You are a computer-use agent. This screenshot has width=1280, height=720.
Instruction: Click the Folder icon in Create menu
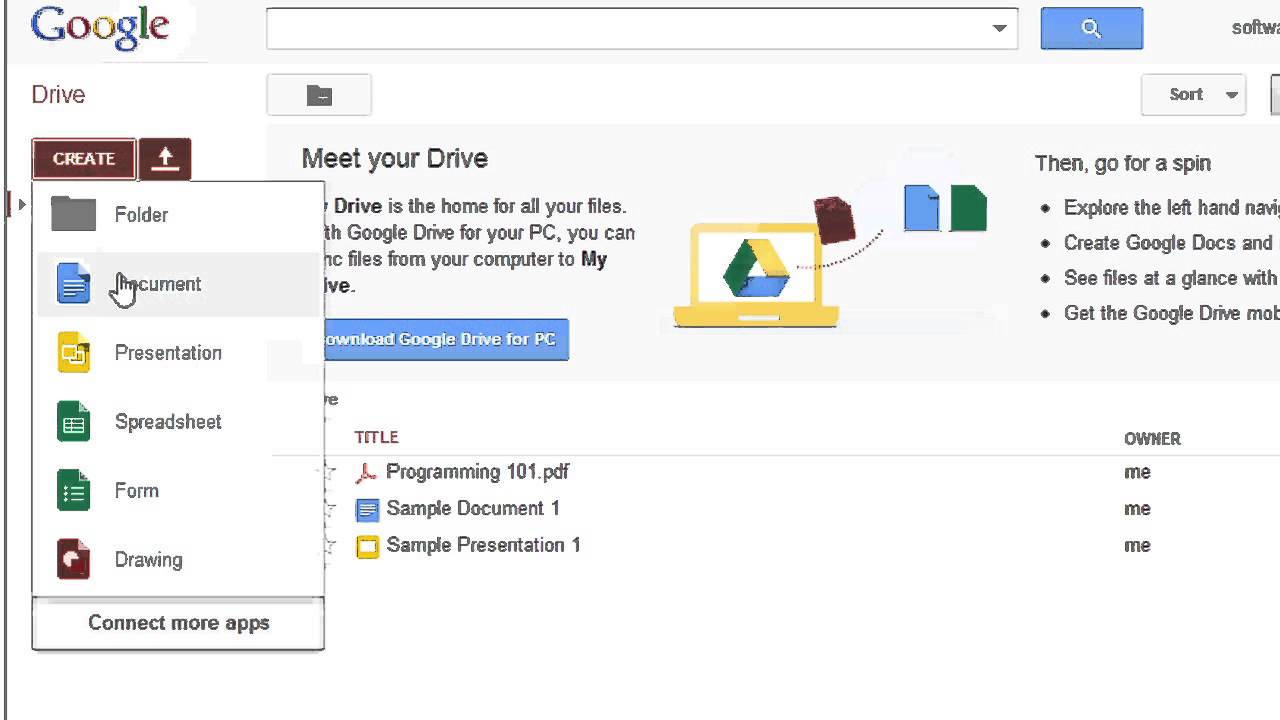(x=74, y=214)
